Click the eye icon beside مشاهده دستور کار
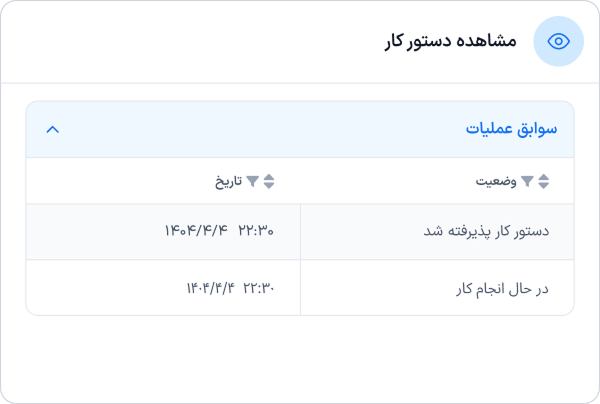Viewport: 600px width, 404px height. coord(558,41)
